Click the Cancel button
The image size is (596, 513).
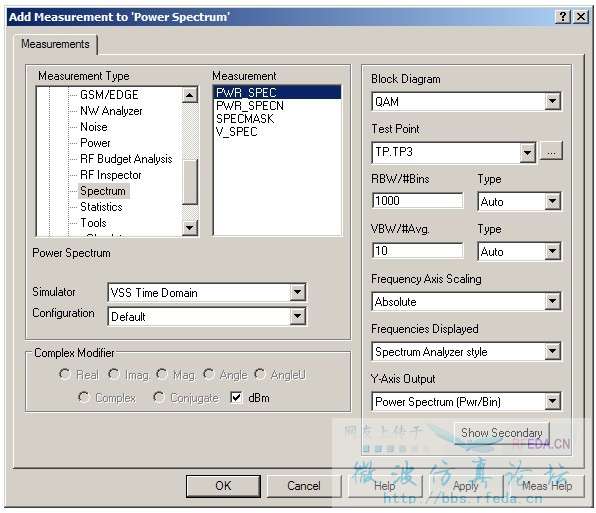click(x=304, y=486)
